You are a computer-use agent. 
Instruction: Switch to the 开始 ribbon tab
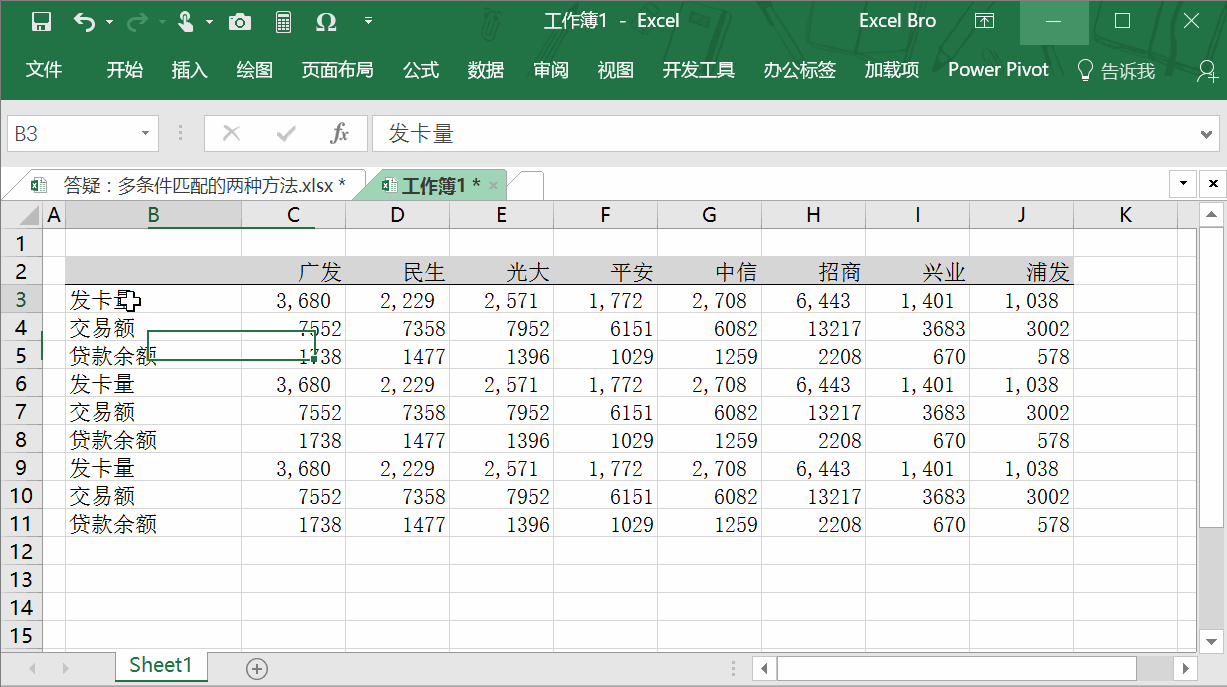point(125,70)
